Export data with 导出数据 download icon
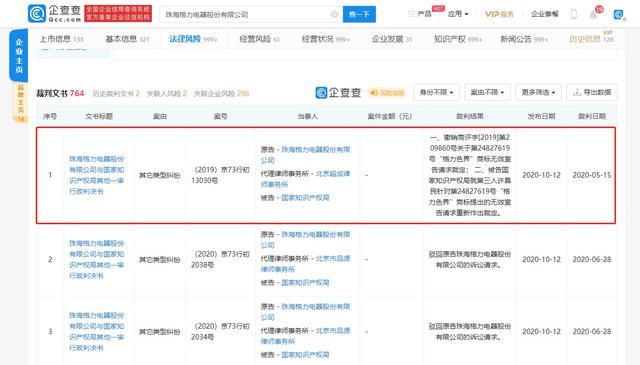 click(x=592, y=92)
